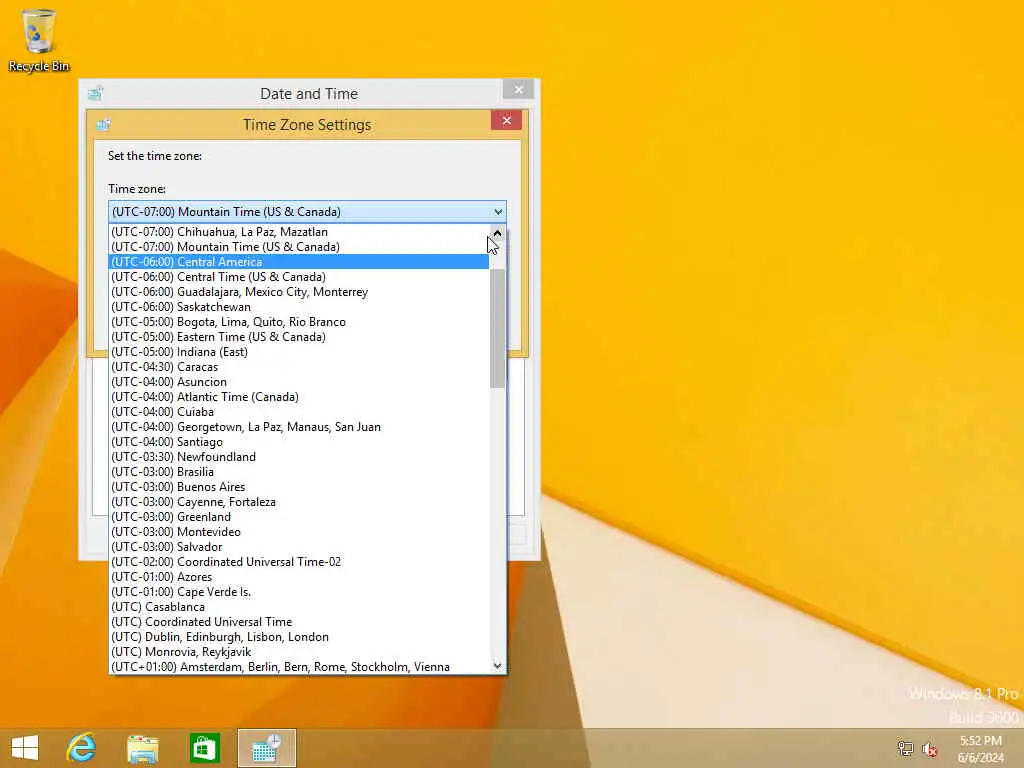Pick Amsterdam, Berlin, Bern, Rome, Stockholm, Vienna
The width and height of the screenshot is (1024, 768).
coord(299,667)
